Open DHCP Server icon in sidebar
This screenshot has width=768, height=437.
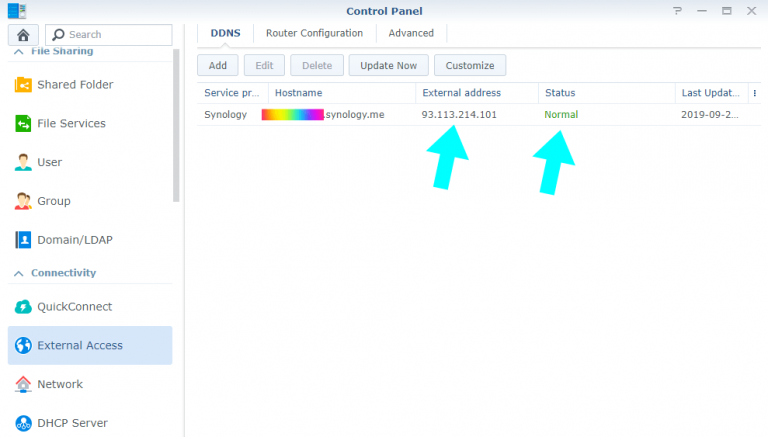23,423
